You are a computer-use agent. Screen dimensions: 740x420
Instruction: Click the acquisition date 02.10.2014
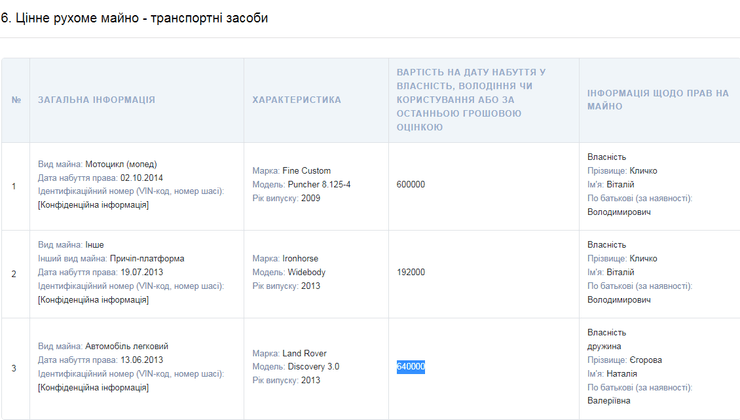point(134,177)
